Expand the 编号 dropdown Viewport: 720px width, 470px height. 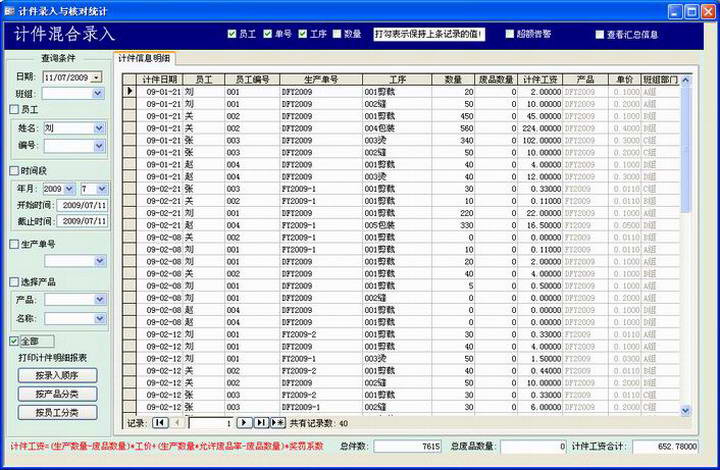point(100,146)
